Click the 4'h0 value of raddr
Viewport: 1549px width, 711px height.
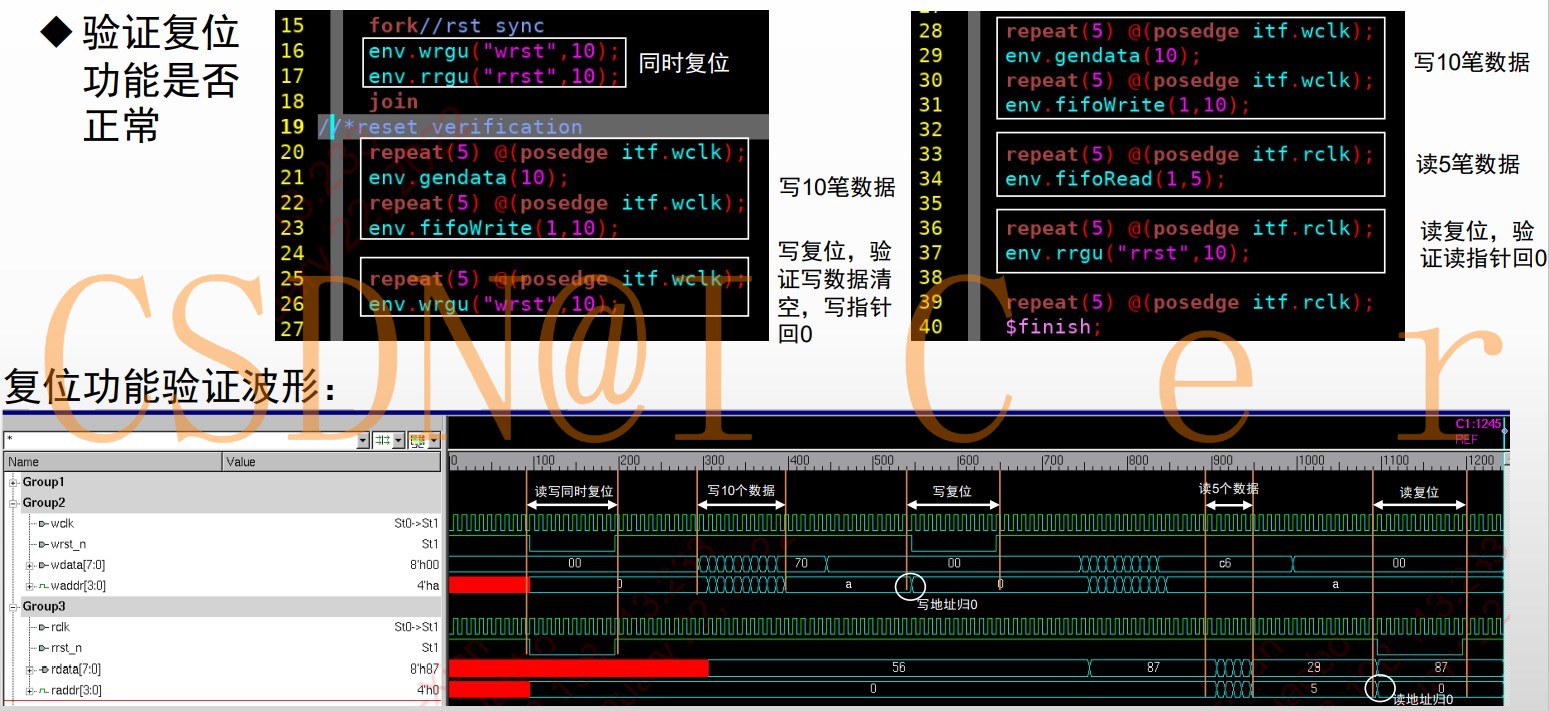(428, 690)
